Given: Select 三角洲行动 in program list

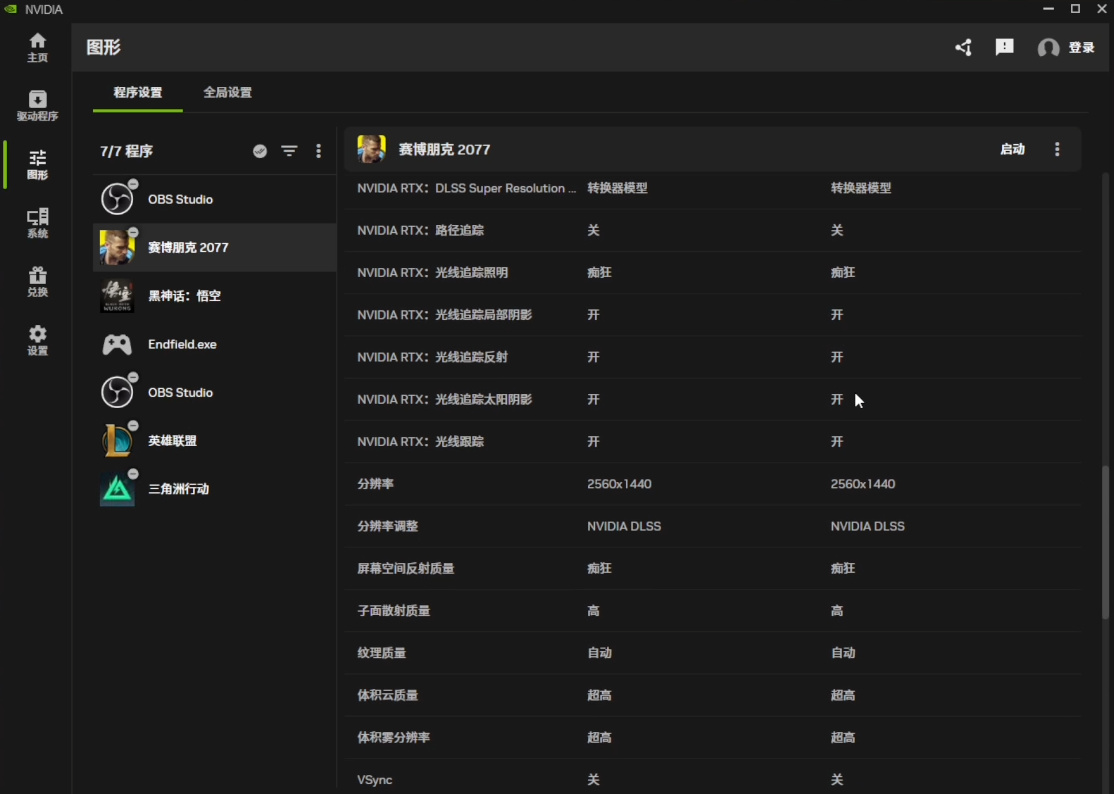Looking at the screenshot, I should point(215,489).
